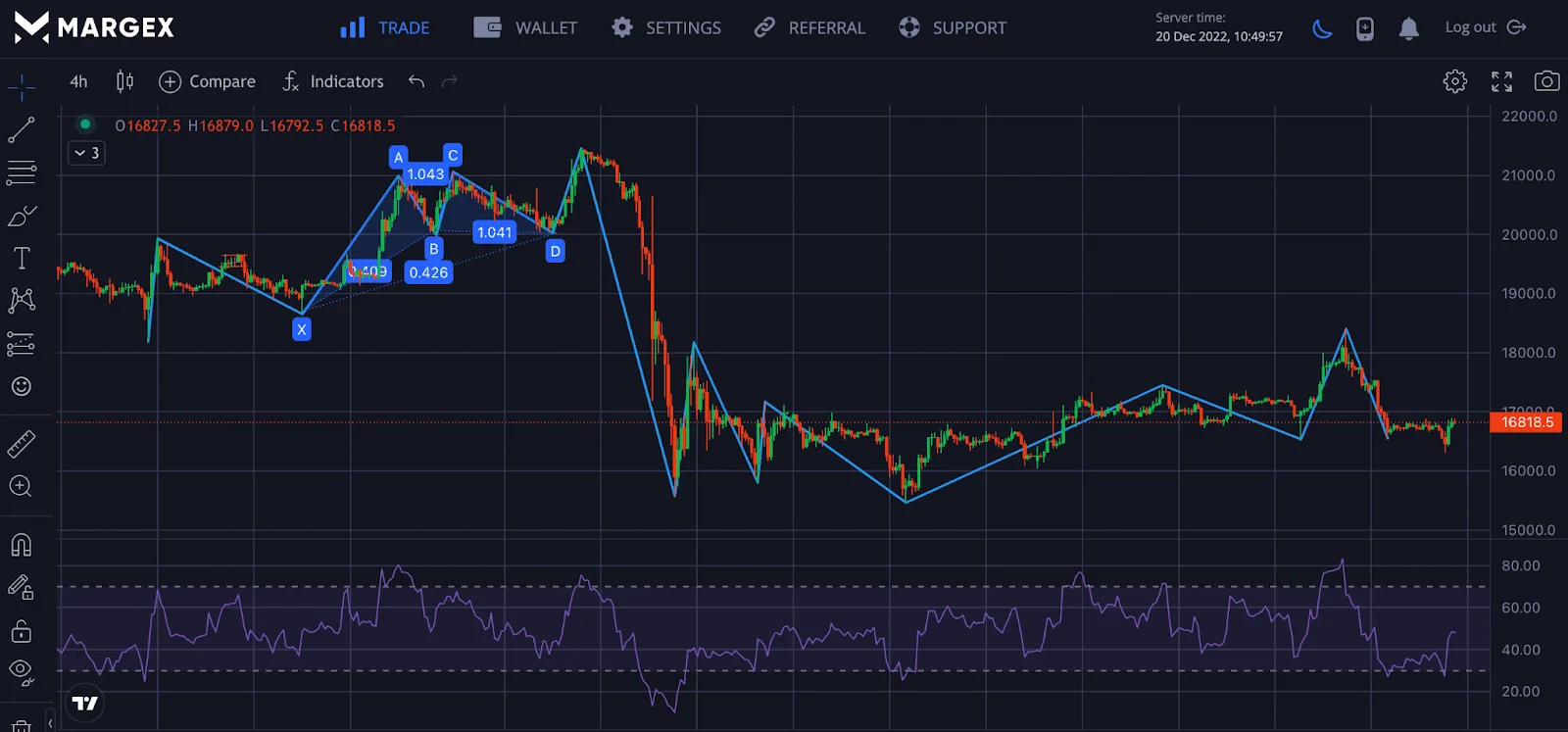Click the 16818.5 current price label
1568x732 pixels.
[x=1526, y=422]
